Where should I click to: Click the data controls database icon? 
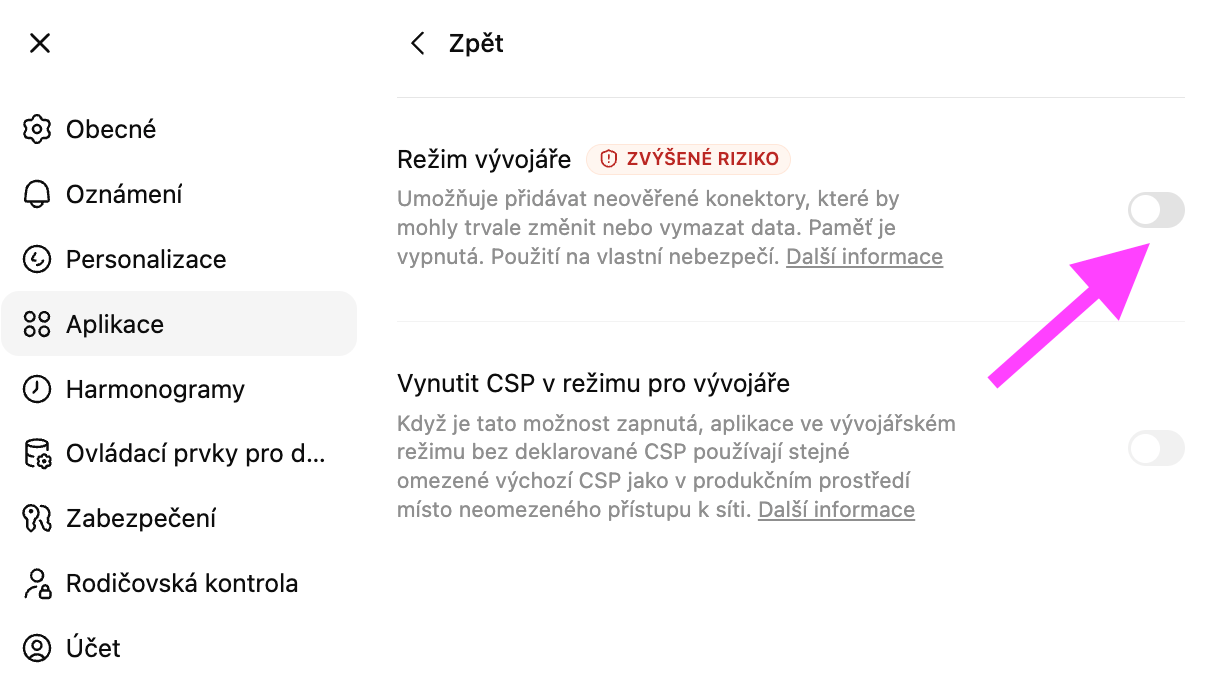[37, 454]
